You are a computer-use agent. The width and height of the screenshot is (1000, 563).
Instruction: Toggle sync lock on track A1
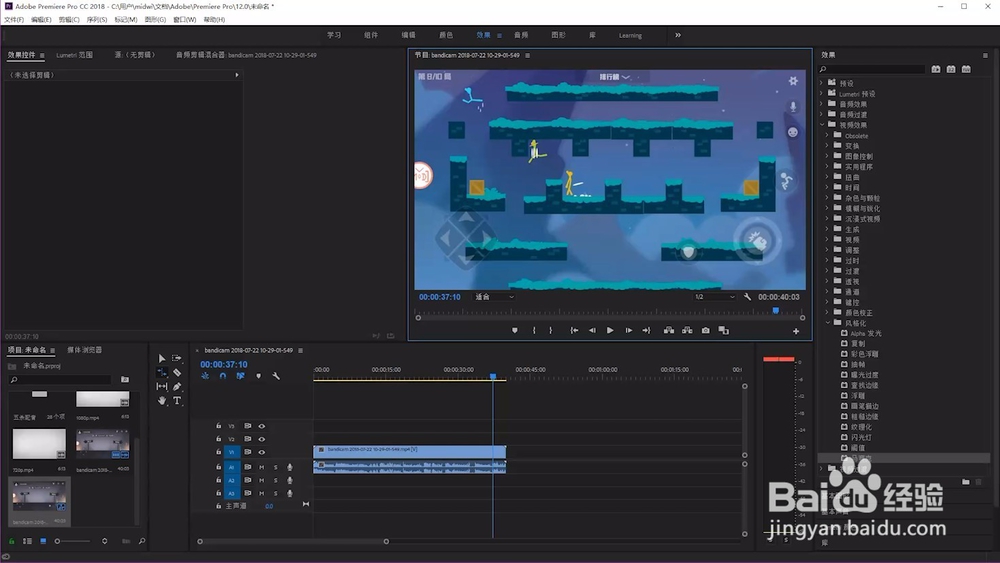point(247,467)
